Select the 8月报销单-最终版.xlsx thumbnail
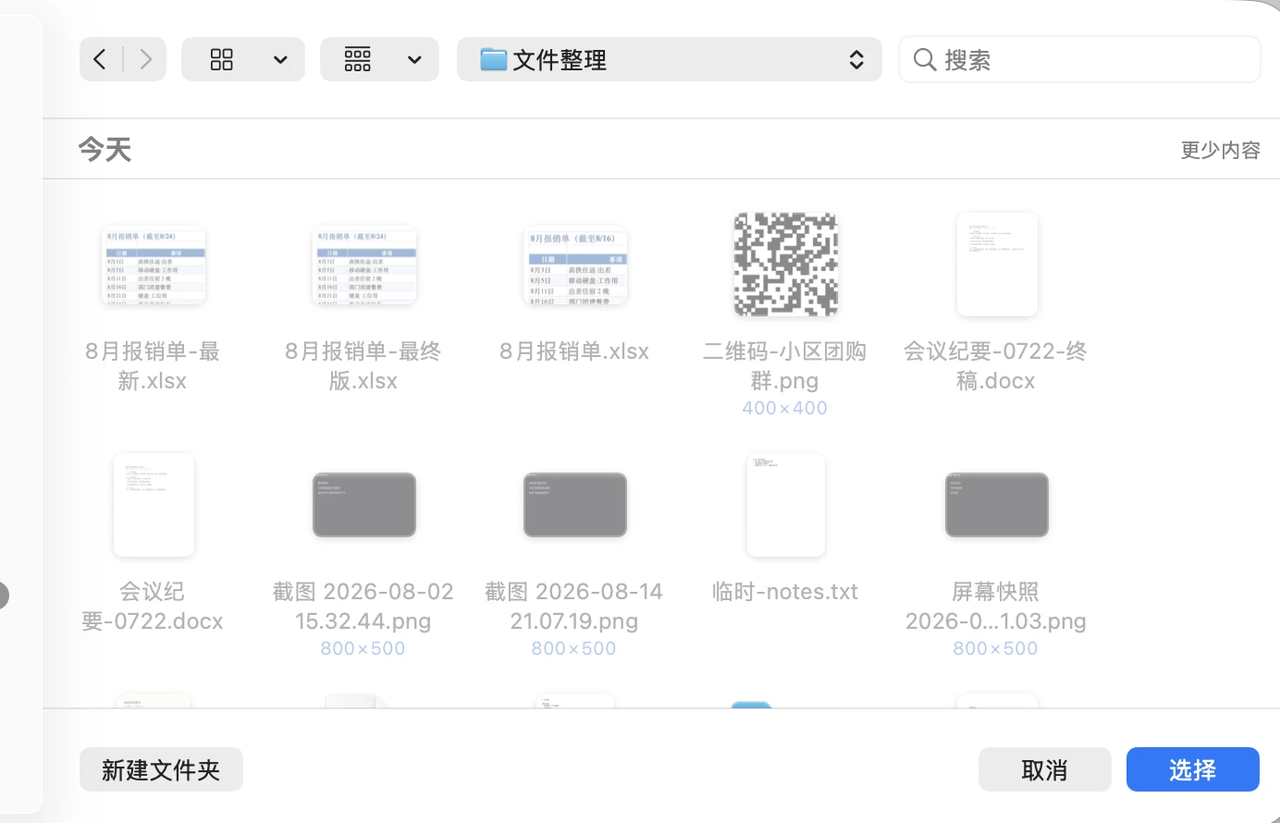Image resolution: width=1280 pixels, height=823 pixels. 364,265
